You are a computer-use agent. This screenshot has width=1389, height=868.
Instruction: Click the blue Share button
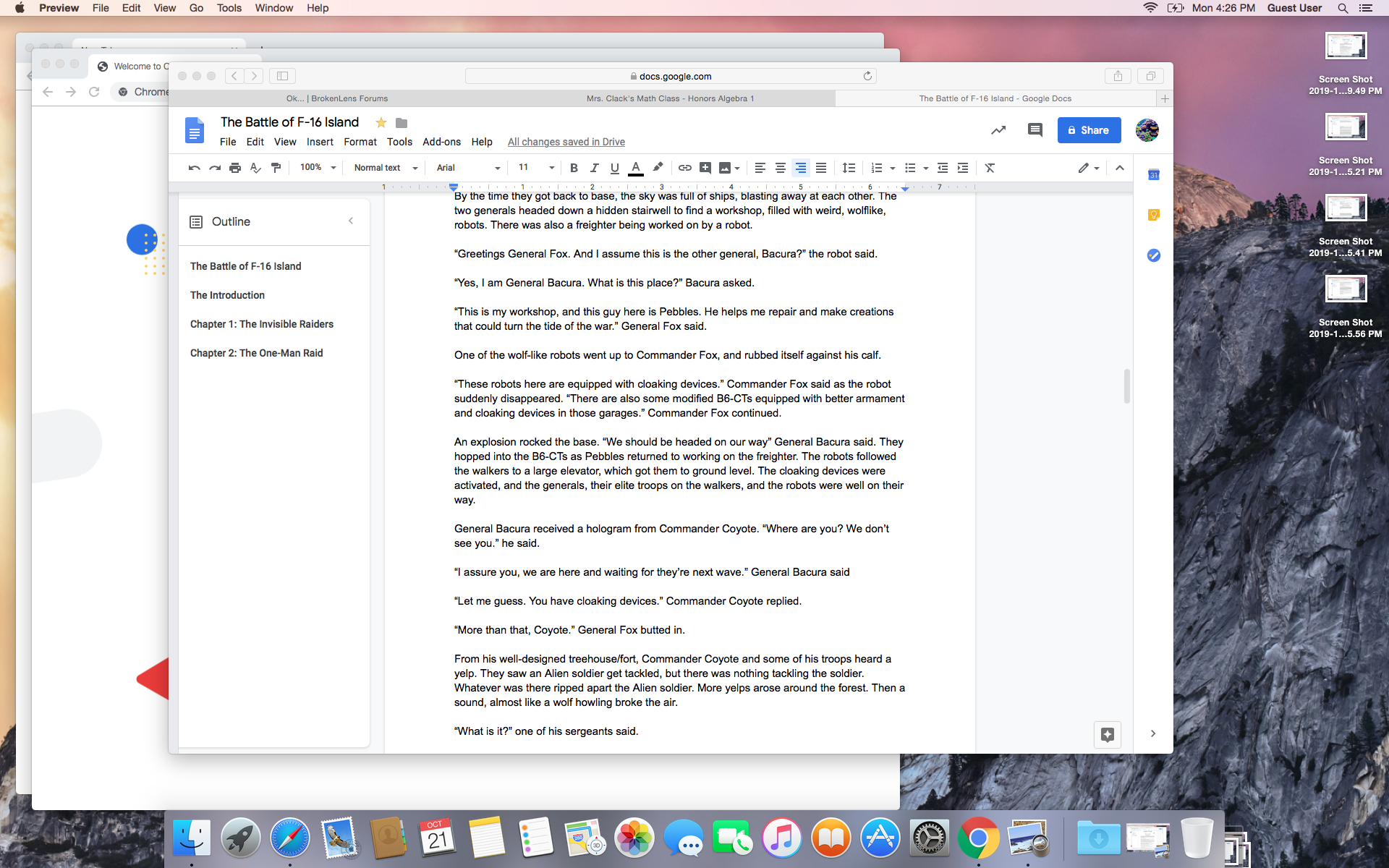1089,130
